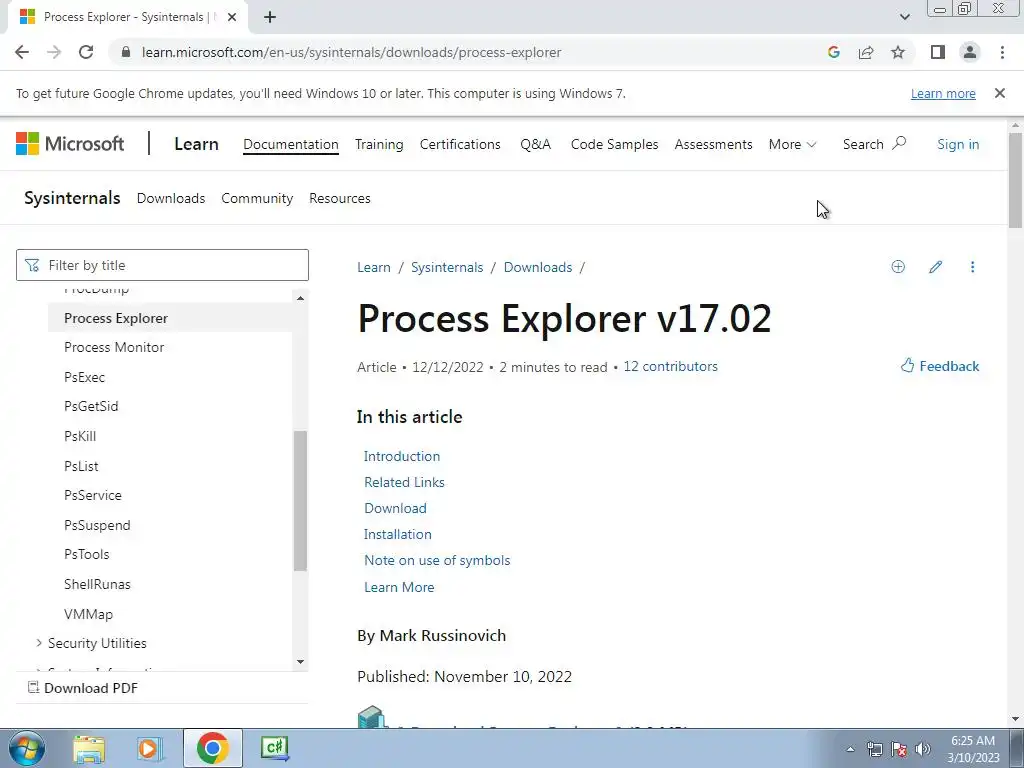Open the tab search dropdown arrow

click(x=904, y=17)
